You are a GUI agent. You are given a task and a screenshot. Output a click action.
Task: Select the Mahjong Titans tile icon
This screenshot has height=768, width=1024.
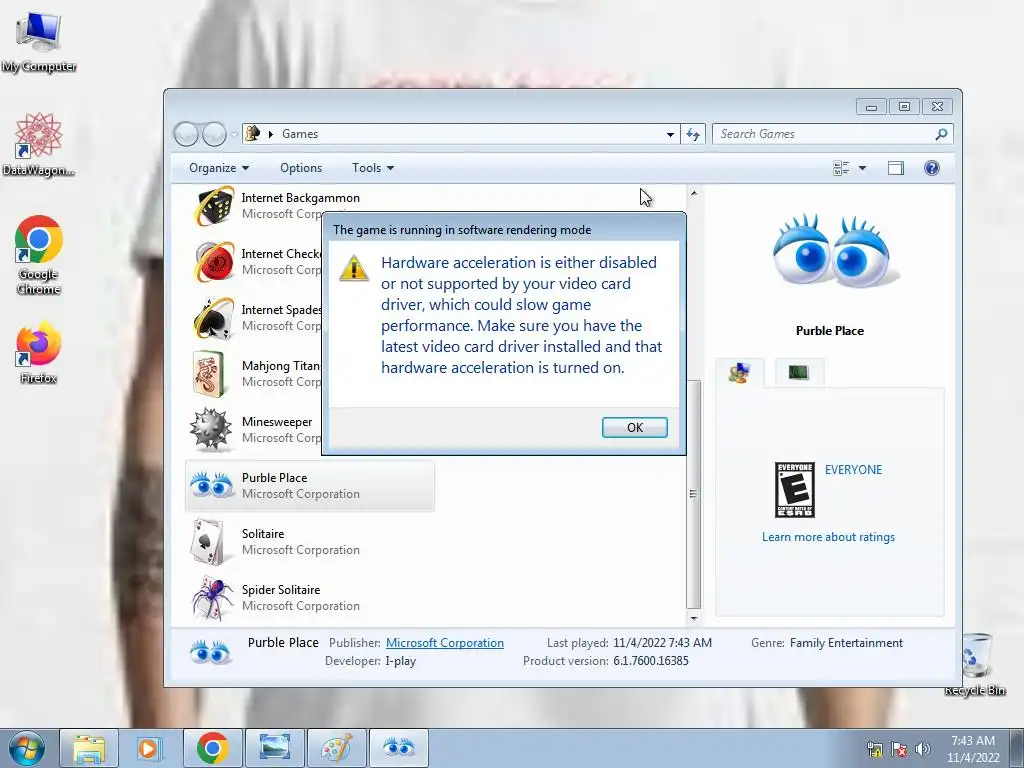pyautogui.click(x=210, y=374)
